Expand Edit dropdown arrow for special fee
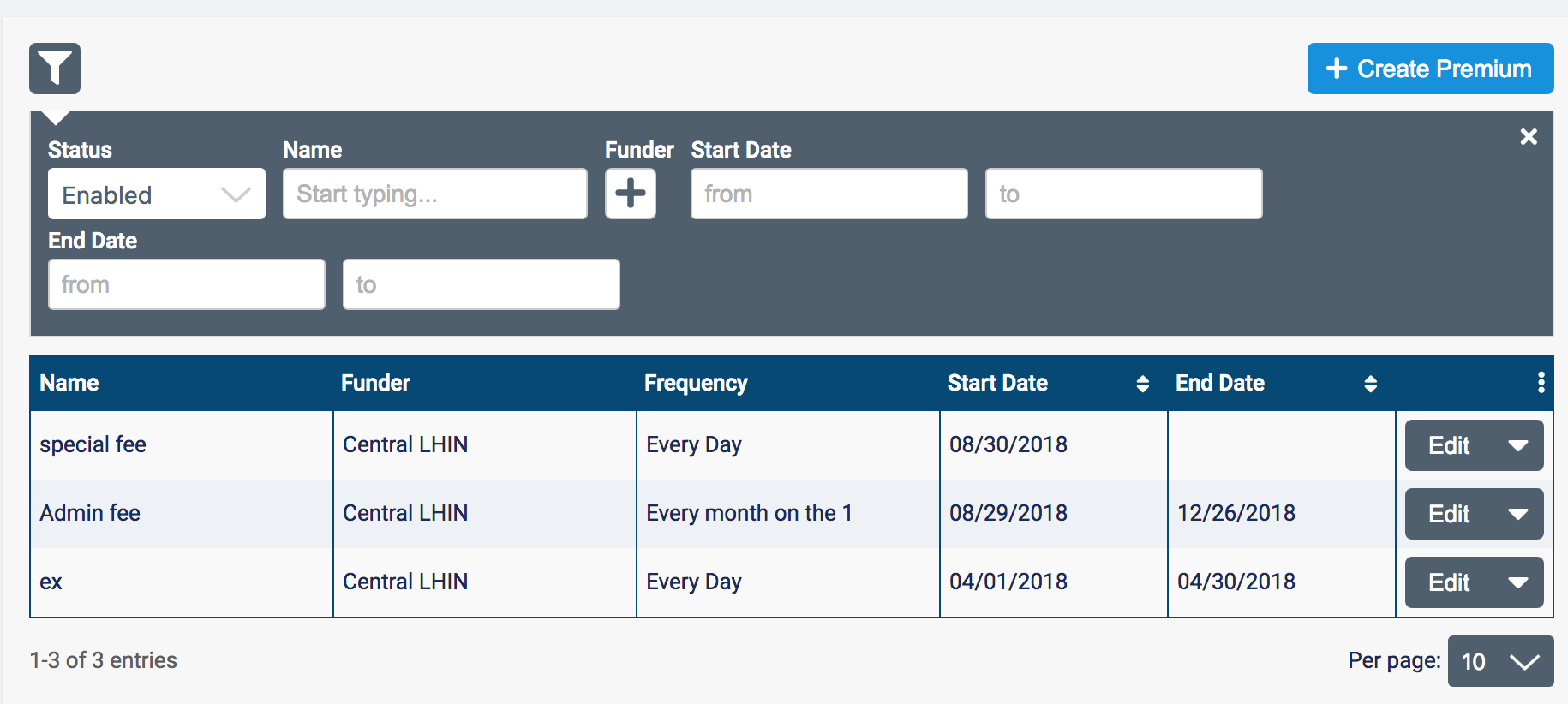This screenshot has height=704, width=1568. [1518, 445]
